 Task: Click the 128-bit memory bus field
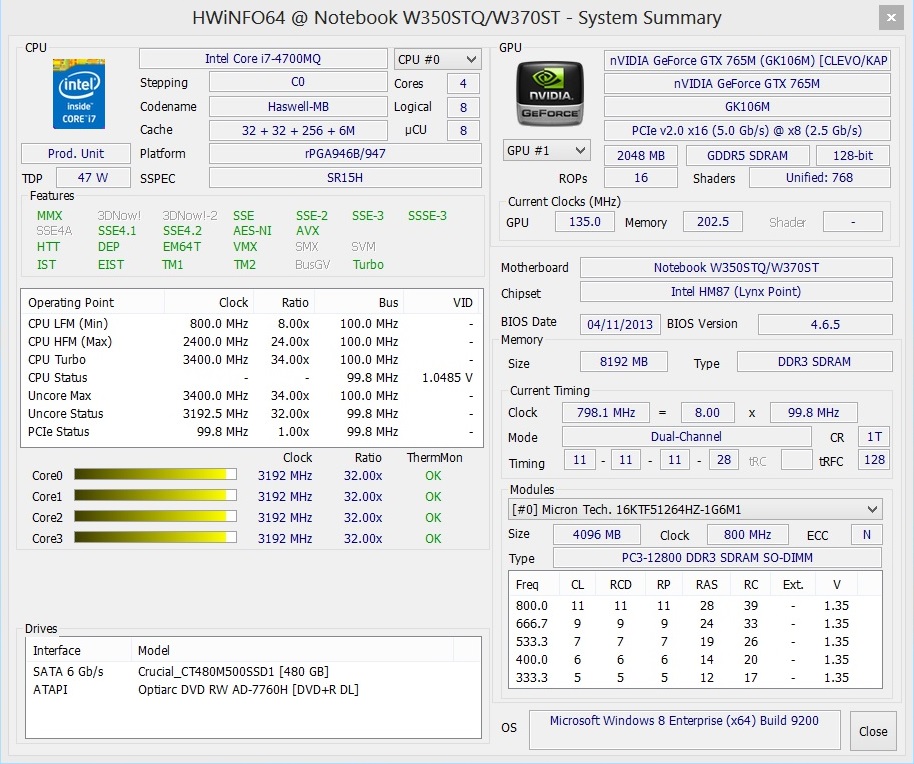coord(853,156)
